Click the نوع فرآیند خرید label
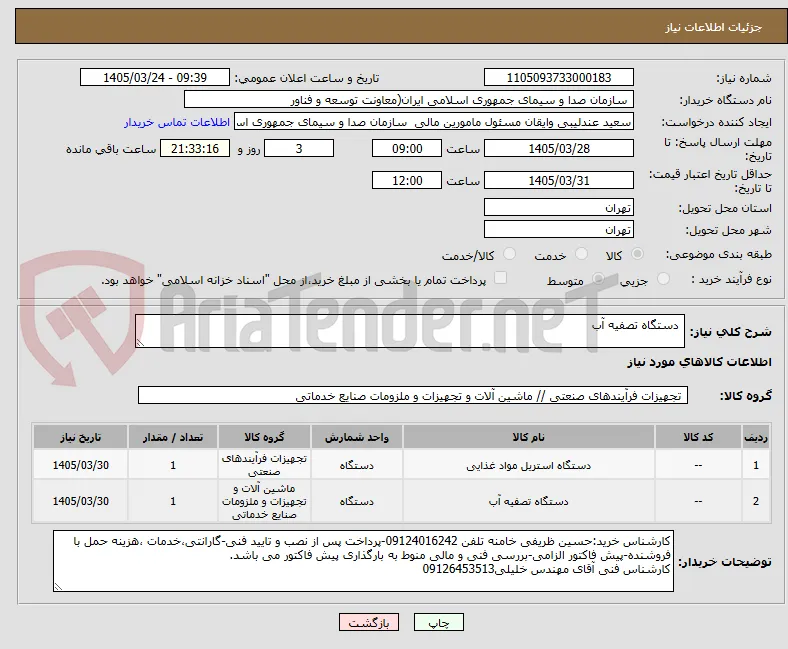This screenshot has width=788, height=649. click(x=731, y=279)
